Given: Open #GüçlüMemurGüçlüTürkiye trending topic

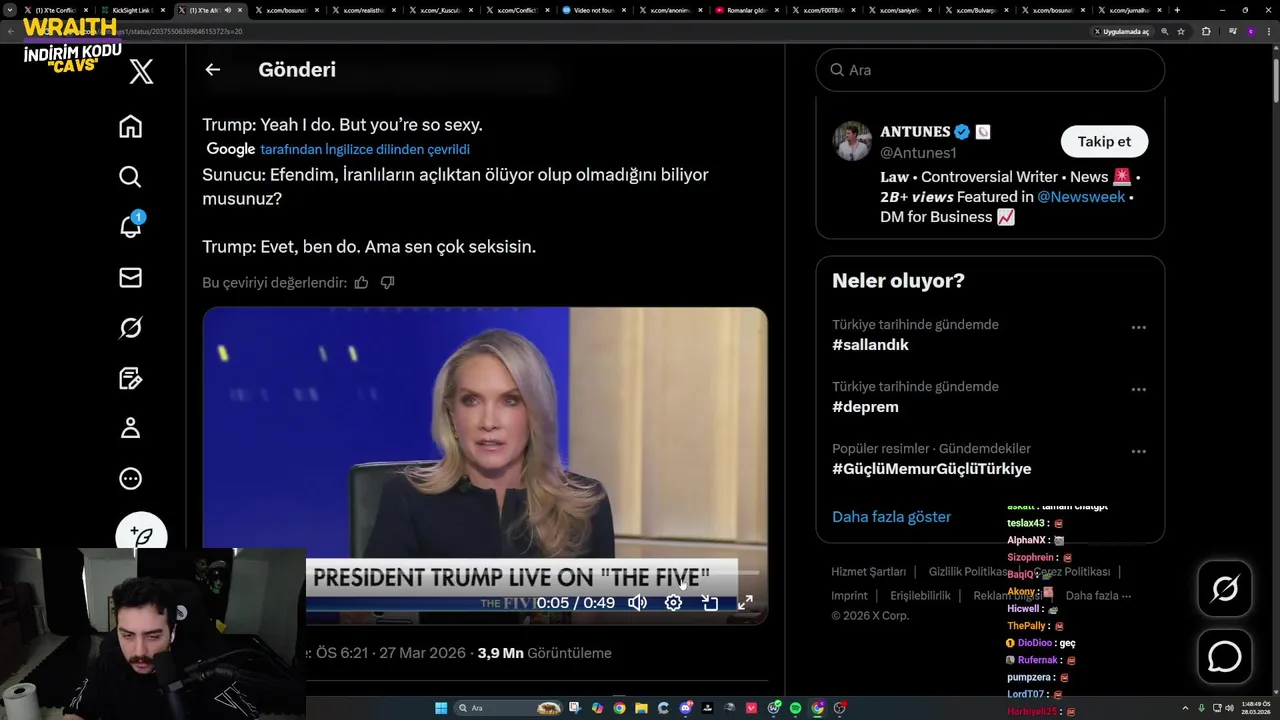Looking at the screenshot, I should click(931, 469).
